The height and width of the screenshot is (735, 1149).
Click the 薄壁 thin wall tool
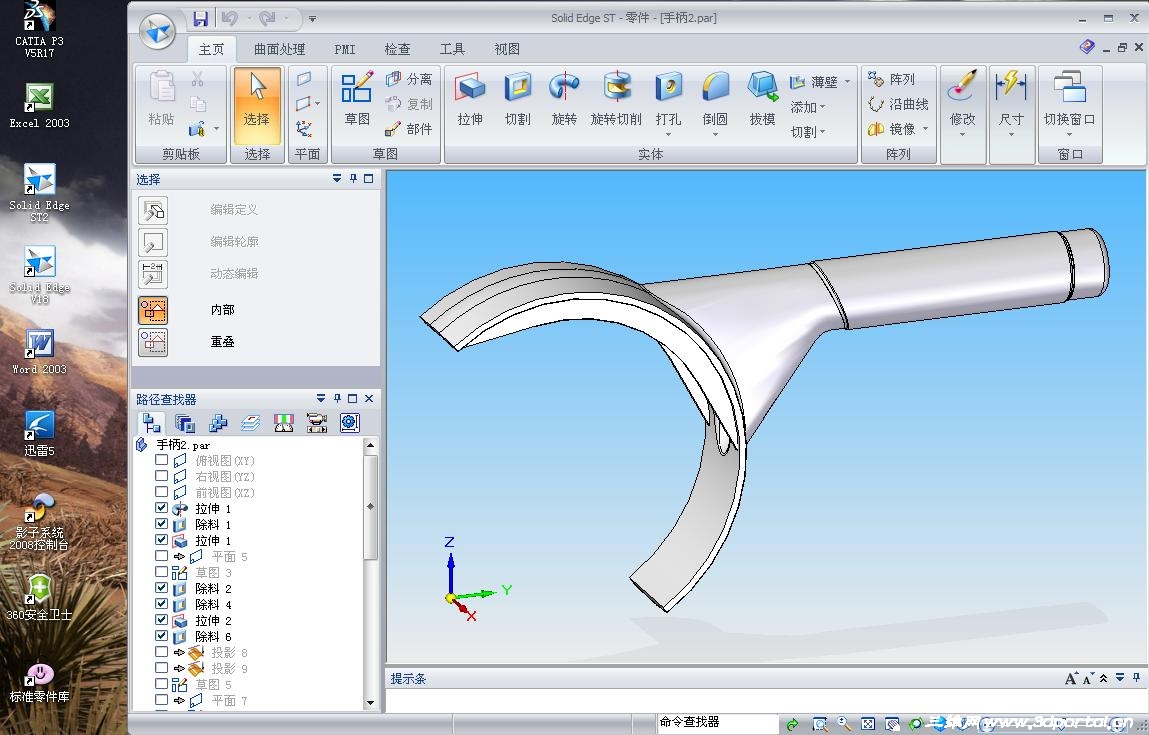click(814, 82)
